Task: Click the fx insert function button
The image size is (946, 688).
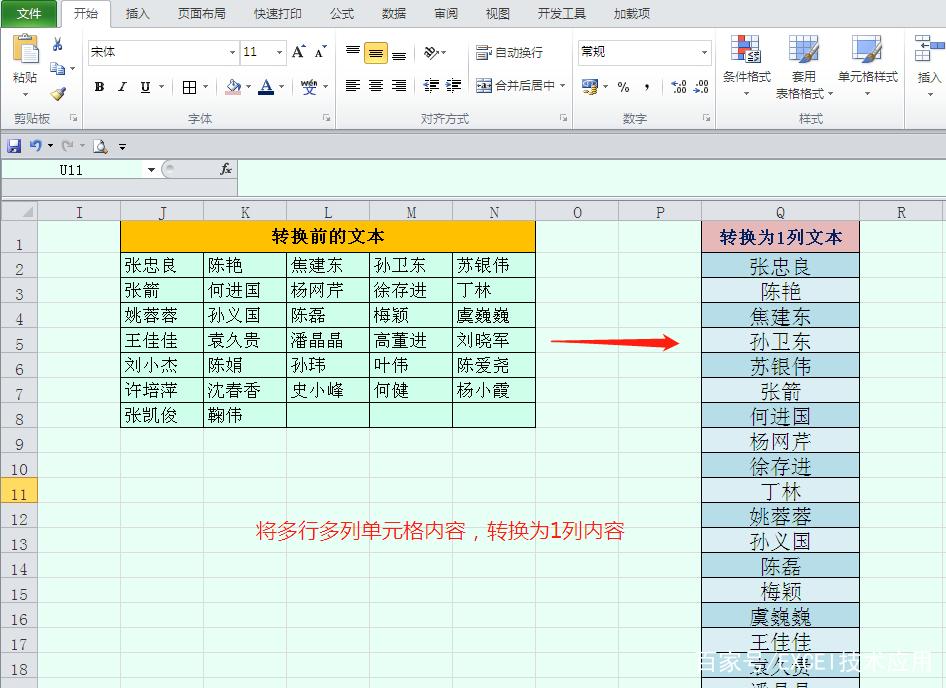Action: coord(226,170)
